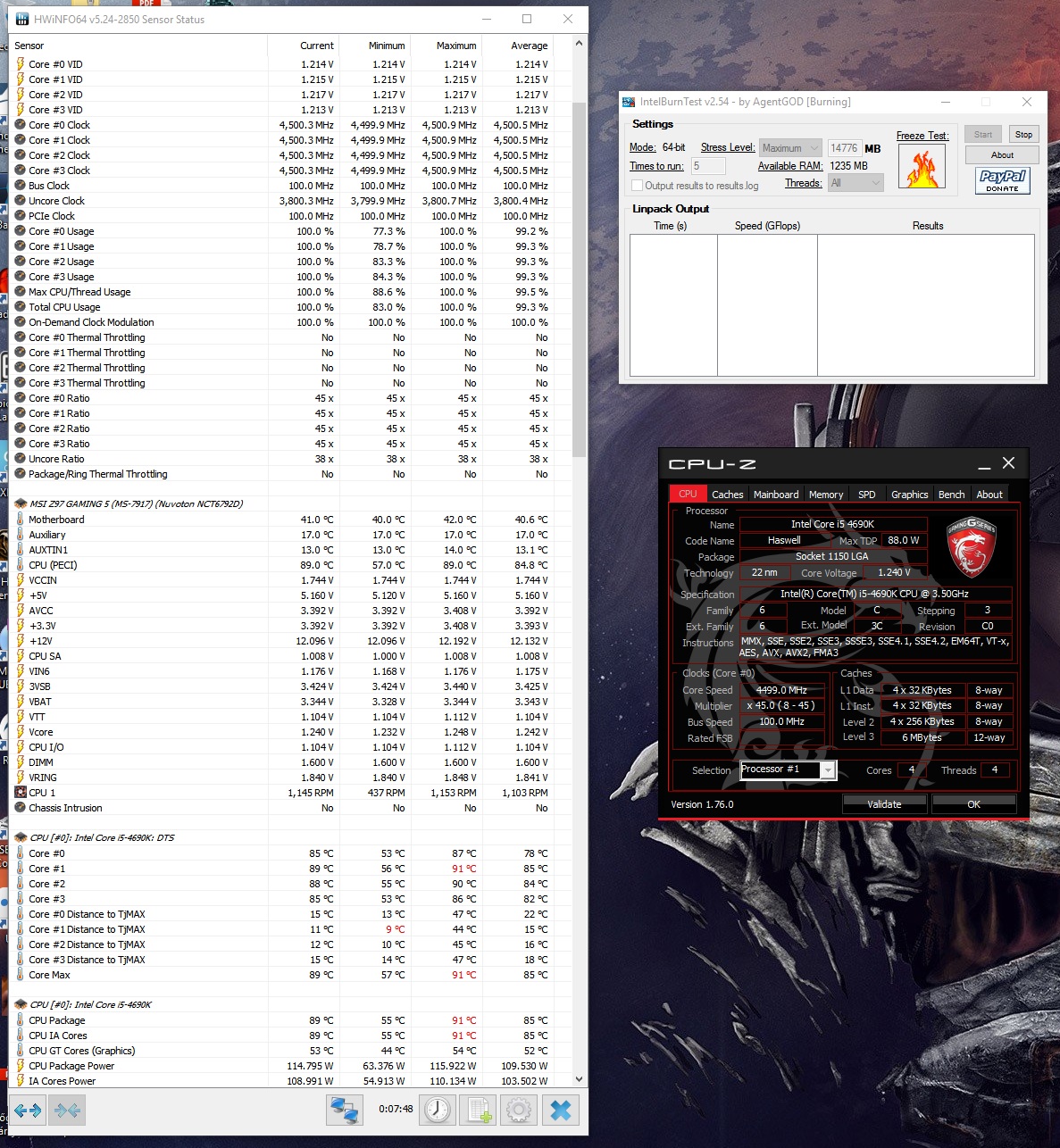The image size is (1060, 1148).
Task: Click the Maximum column header in HWiNFO
Action: [447, 46]
